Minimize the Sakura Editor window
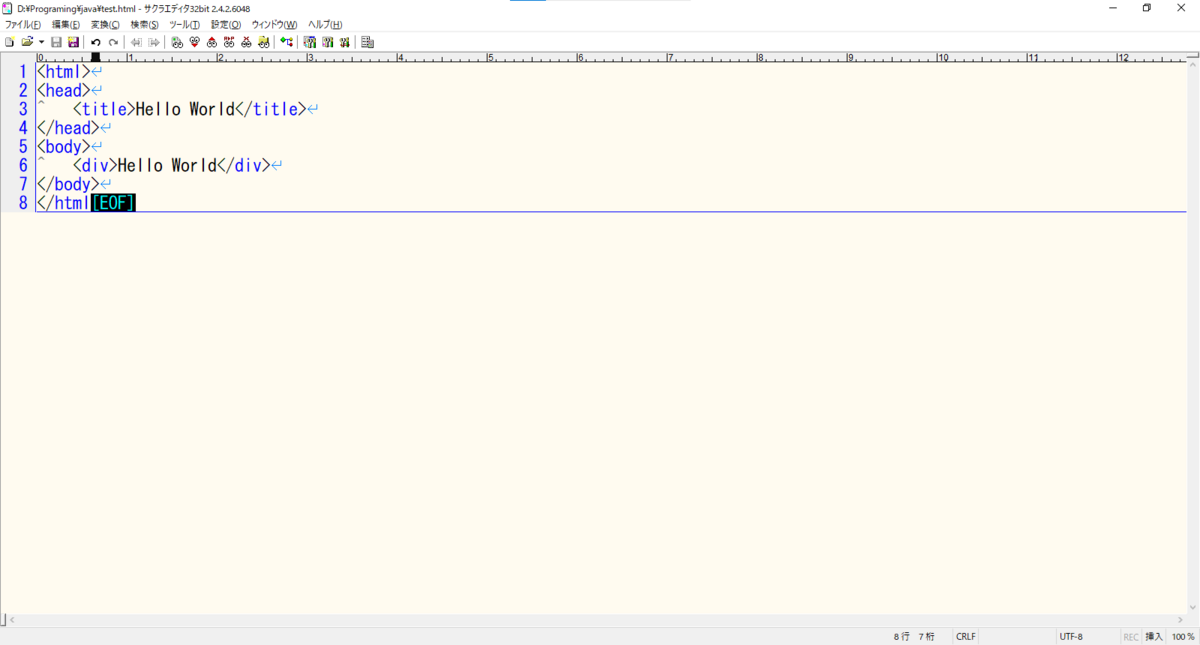 click(x=1113, y=8)
